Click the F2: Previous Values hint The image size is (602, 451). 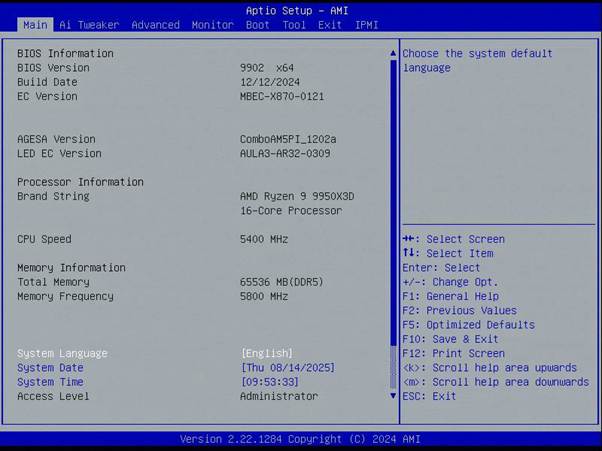click(460, 311)
